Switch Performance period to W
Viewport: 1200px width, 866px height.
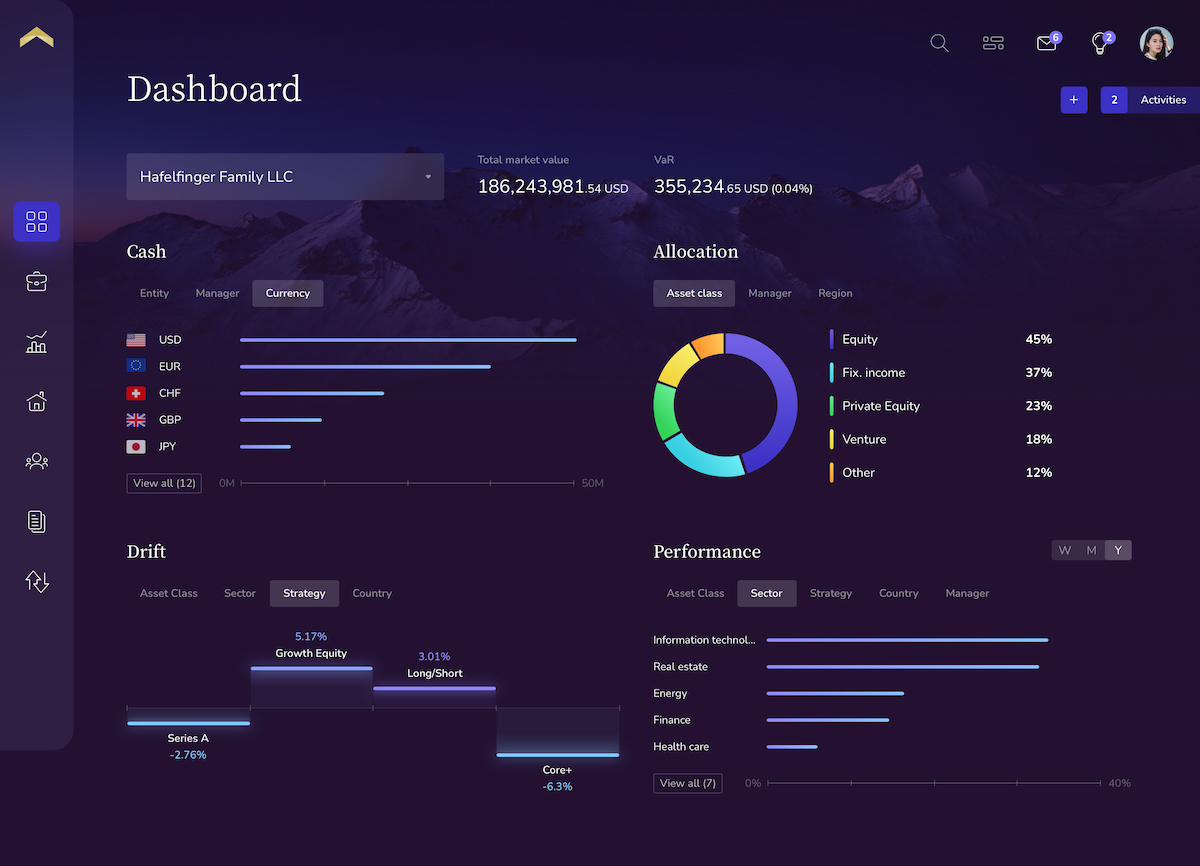[x=1064, y=549]
